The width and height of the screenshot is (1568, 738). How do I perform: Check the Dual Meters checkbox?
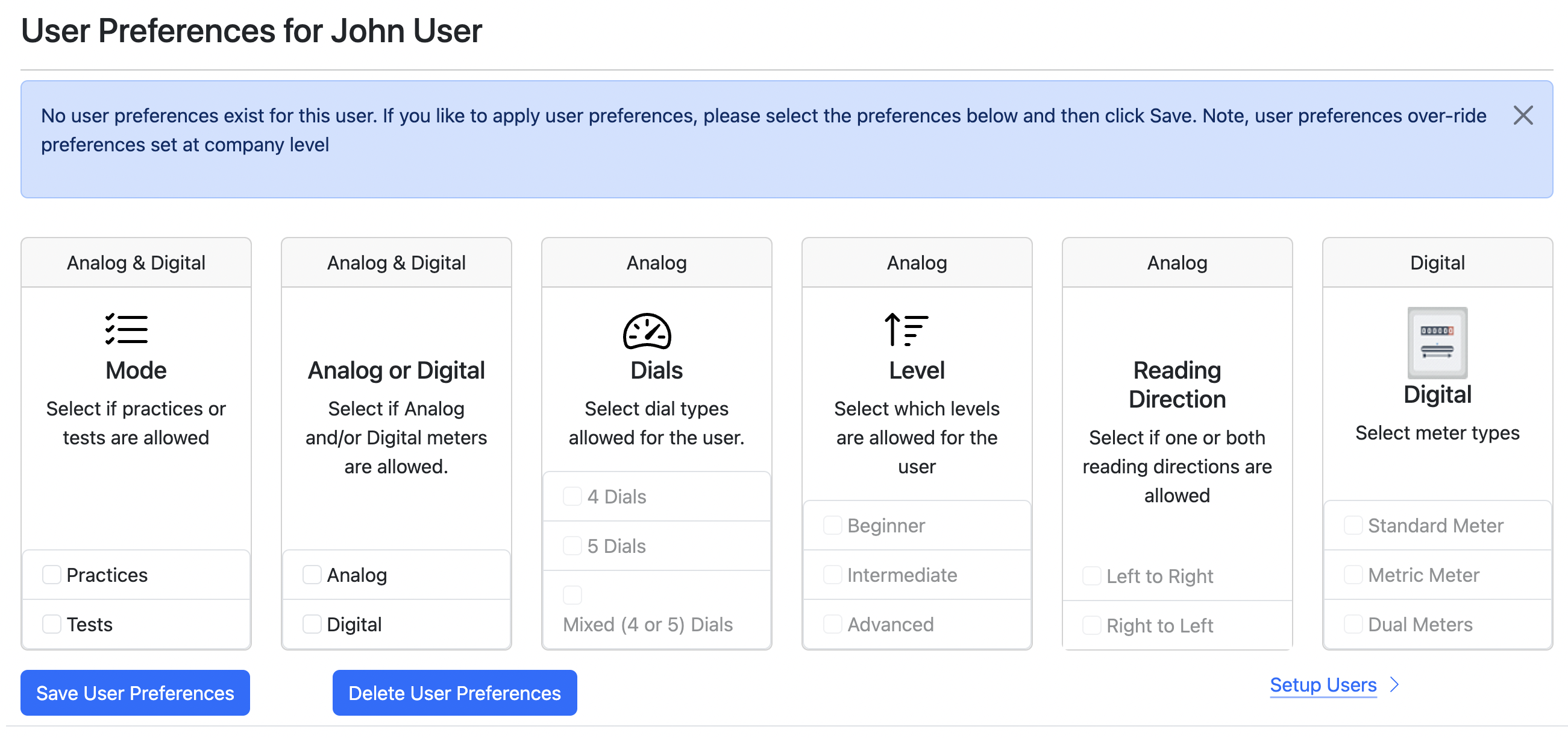tap(1352, 623)
